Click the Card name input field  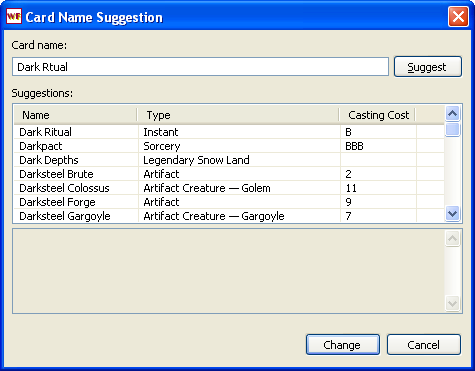200,67
